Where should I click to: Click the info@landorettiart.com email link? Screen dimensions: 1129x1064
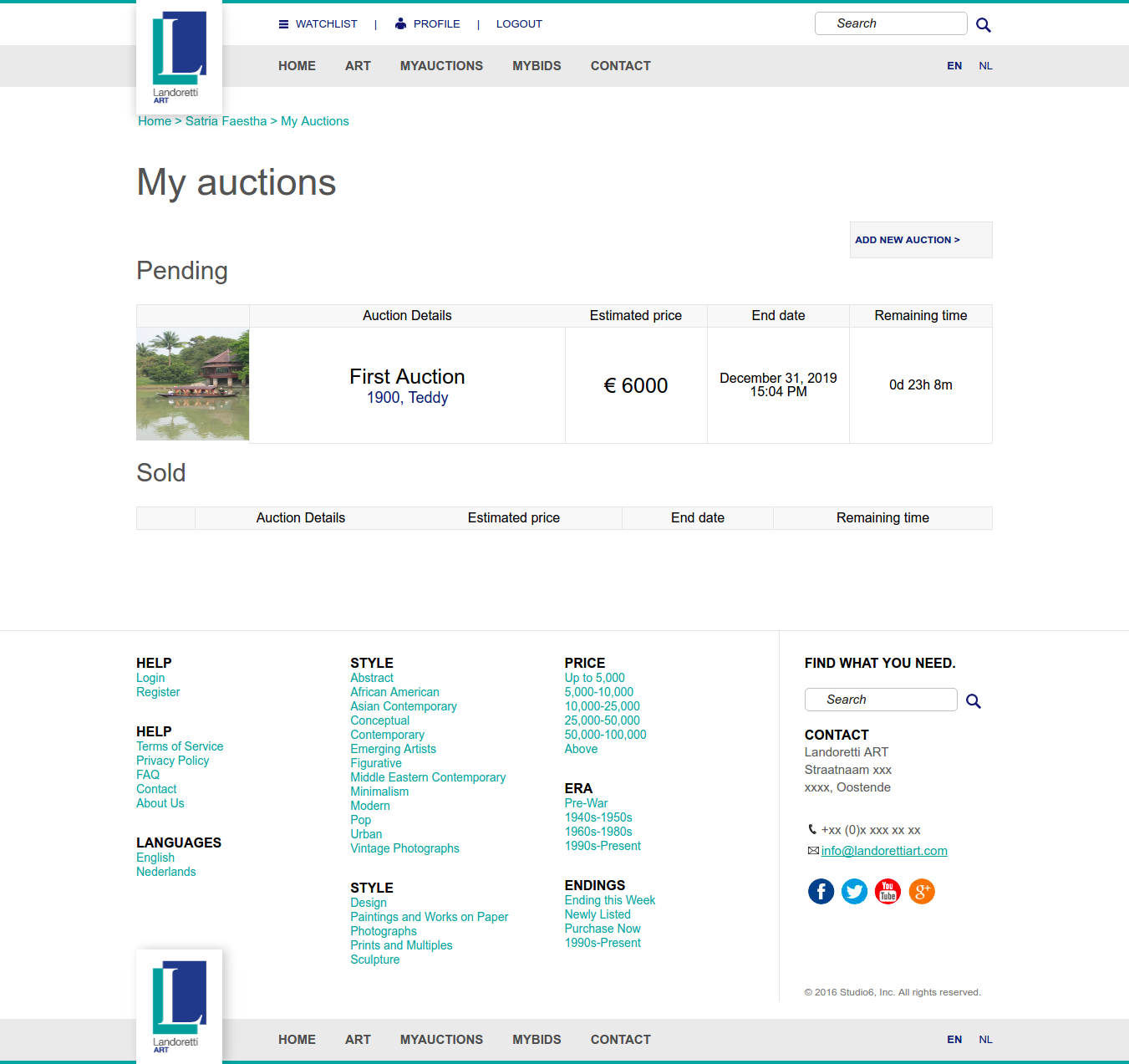click(x=884, y=851)
